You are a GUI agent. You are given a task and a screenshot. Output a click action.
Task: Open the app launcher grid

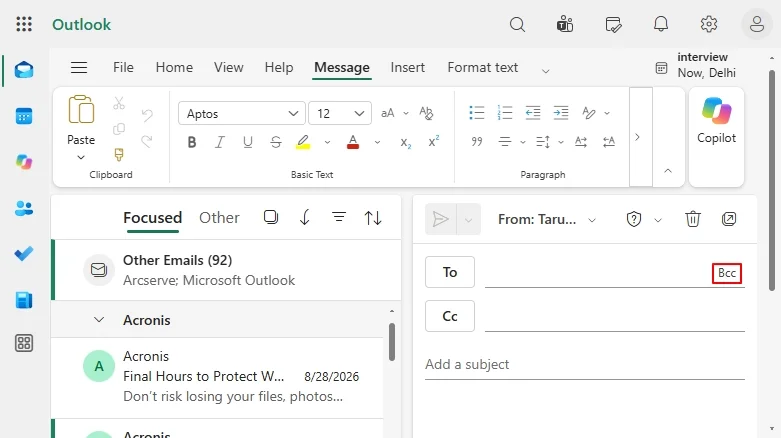point(24,24)
